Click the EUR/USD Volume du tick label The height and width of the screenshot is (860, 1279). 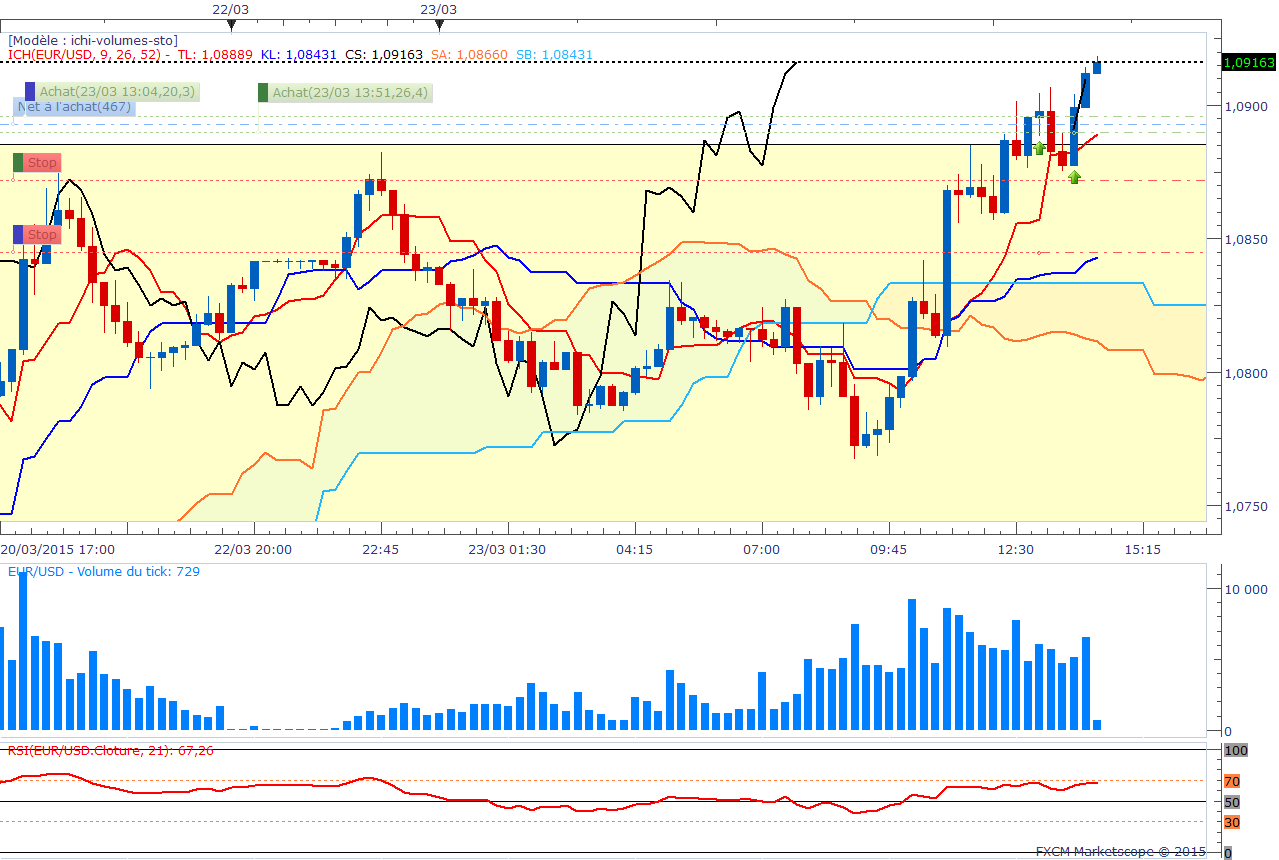coord(104,571)
